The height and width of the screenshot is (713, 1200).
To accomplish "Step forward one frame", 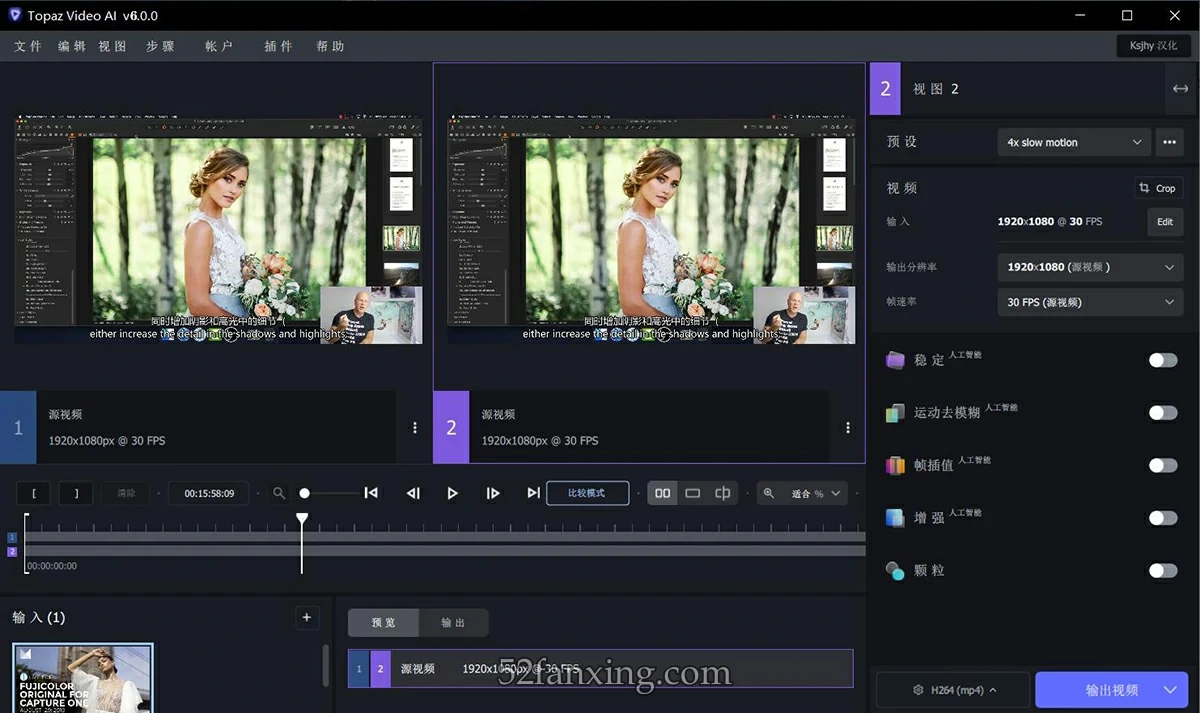I will 492,493.
